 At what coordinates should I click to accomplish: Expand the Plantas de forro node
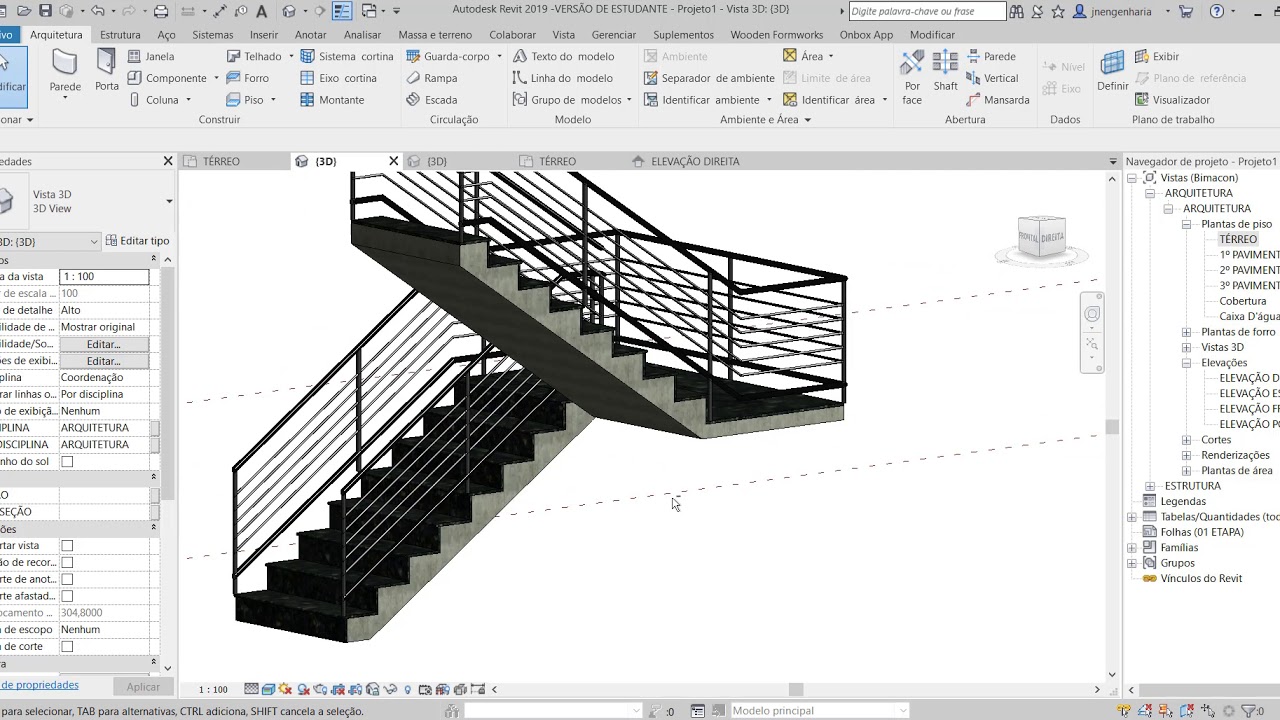(1186, 333)
